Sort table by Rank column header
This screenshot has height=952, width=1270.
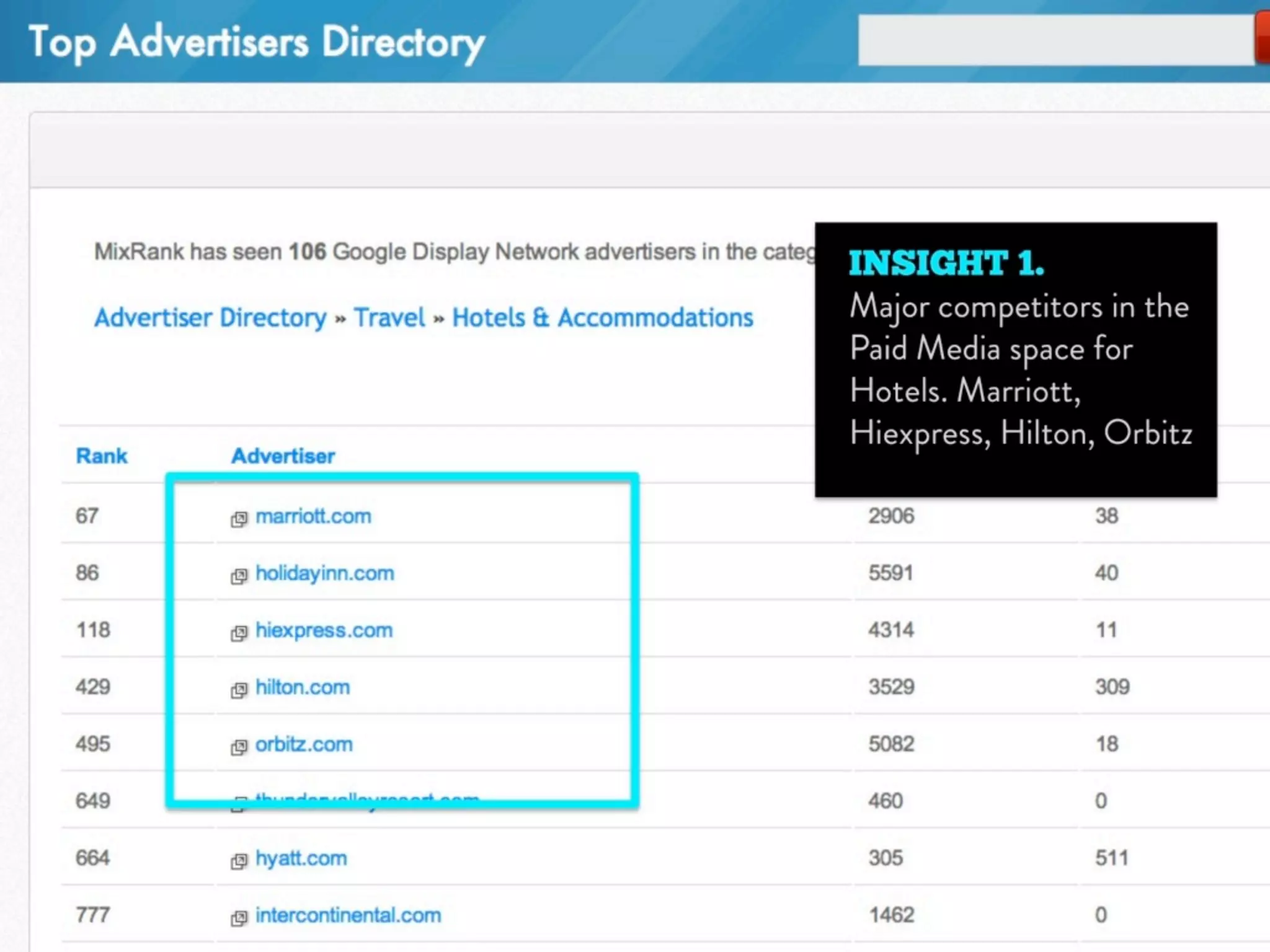(102, 456)
